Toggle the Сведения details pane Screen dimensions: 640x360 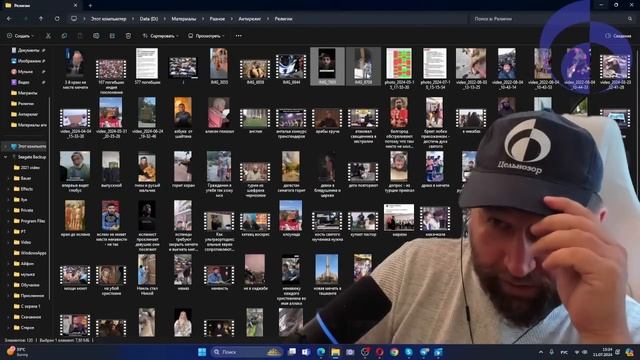click(618, 36)
